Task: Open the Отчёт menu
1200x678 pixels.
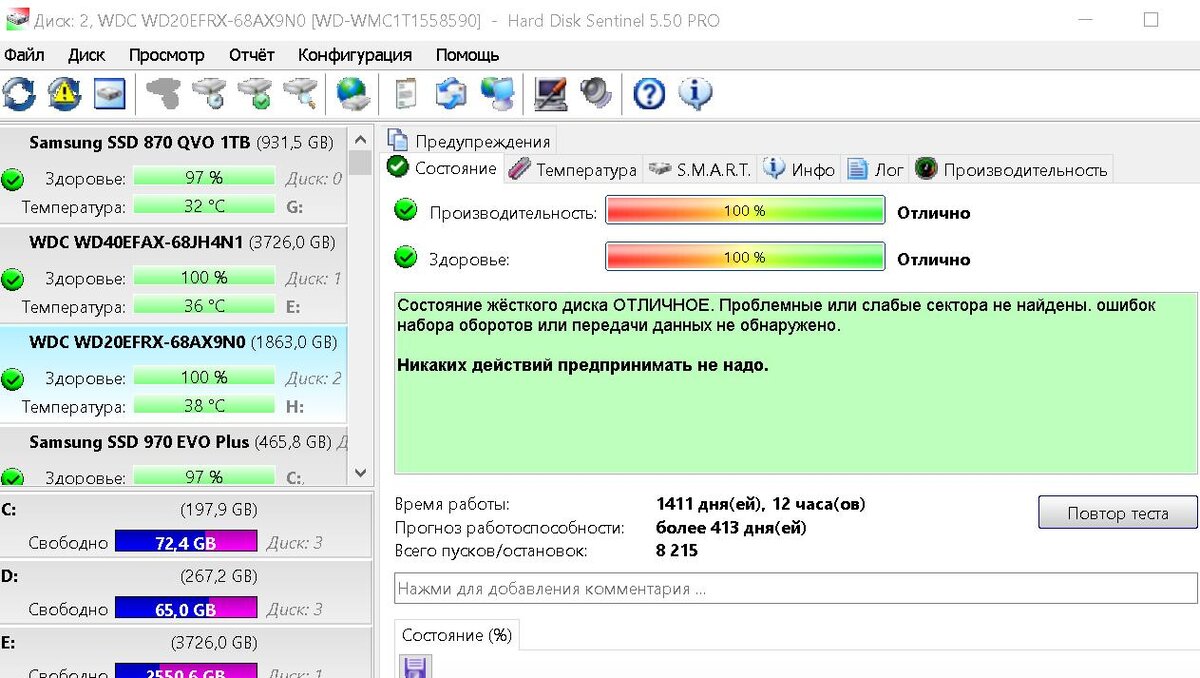Action: tap(251, 55)
